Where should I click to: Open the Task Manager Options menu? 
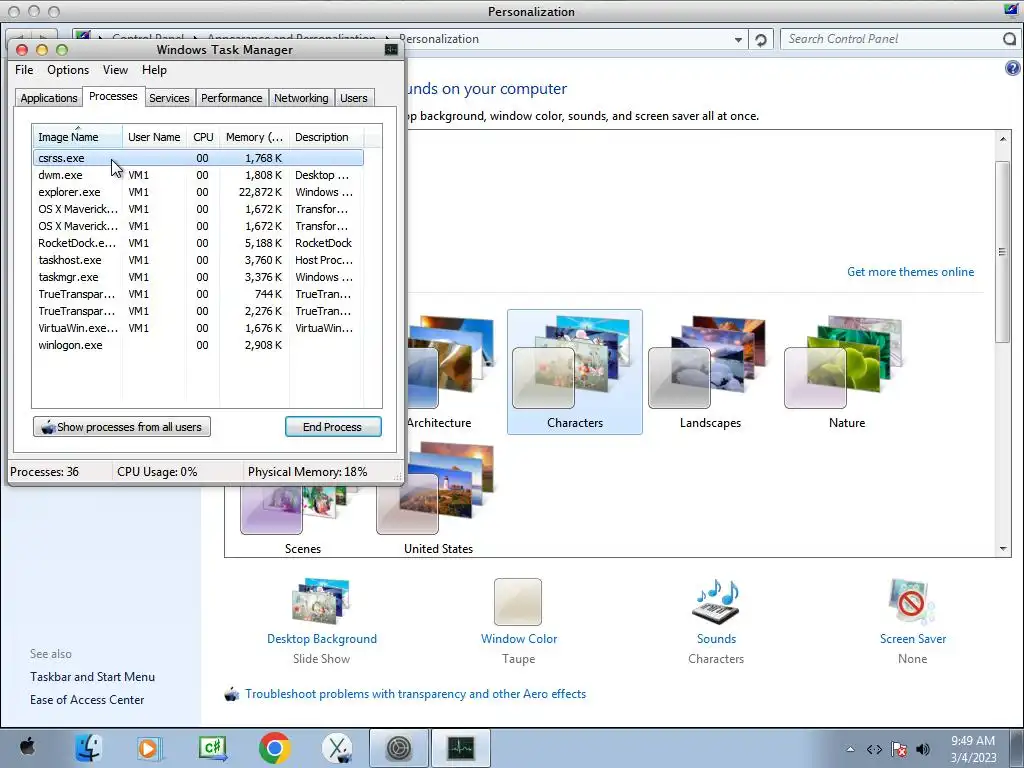68,70
